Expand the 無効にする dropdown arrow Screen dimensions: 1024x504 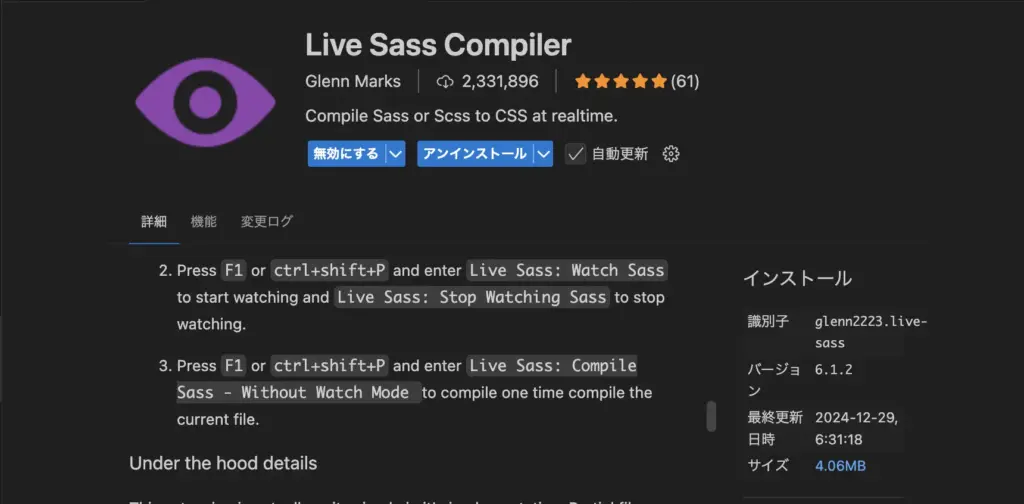[x=394, y=154]
